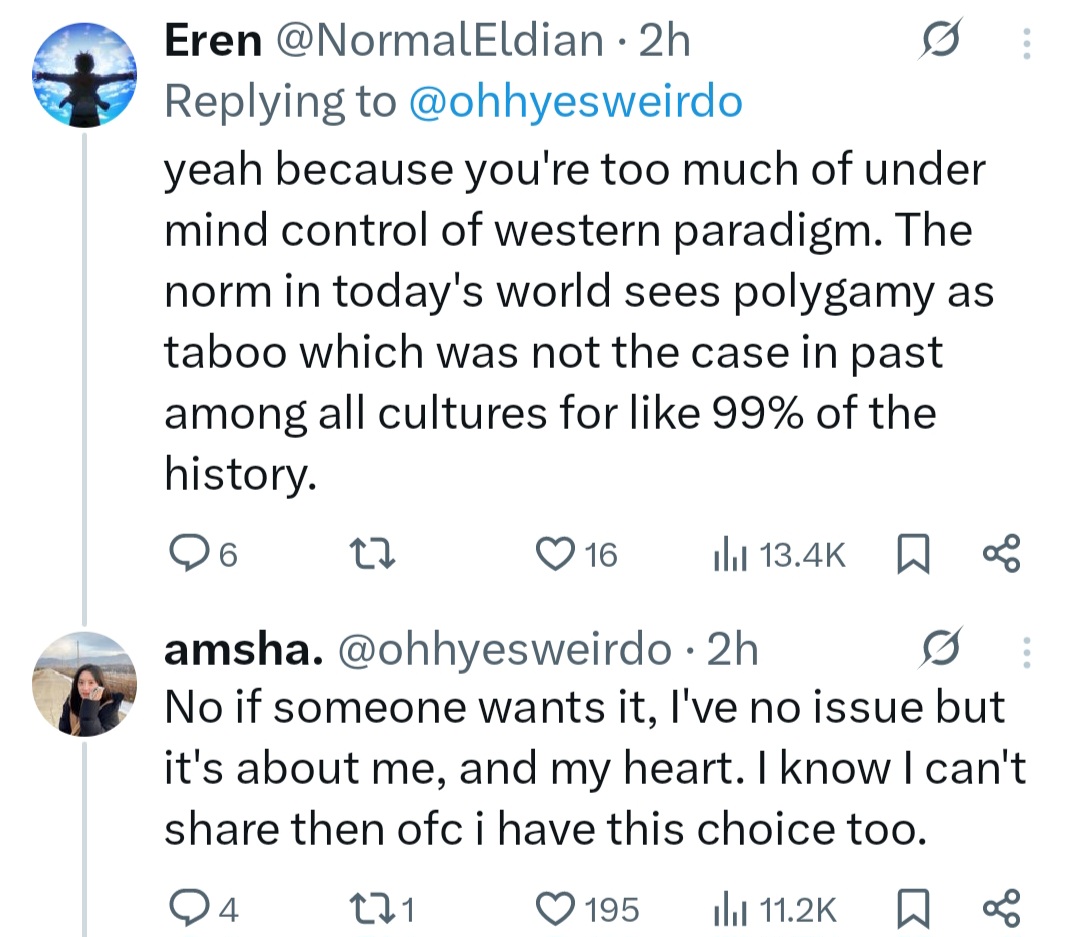Viewport: 1080px width, 937px height.
Task: Like amsha's tweet with 195 likes
Action: point(552,908)
